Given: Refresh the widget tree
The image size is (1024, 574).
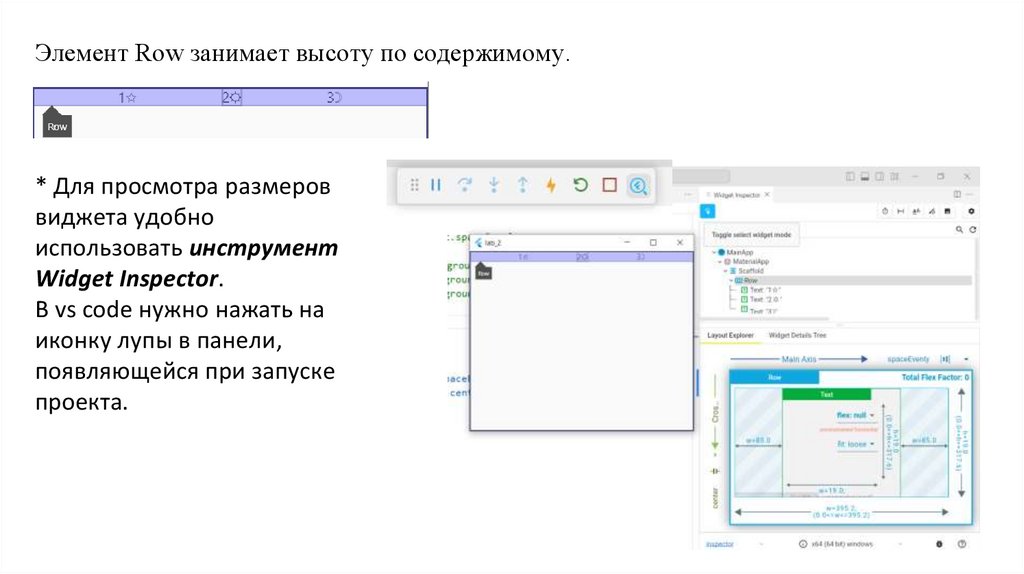Looking at the screenshot, I should [x=972, y=230].
